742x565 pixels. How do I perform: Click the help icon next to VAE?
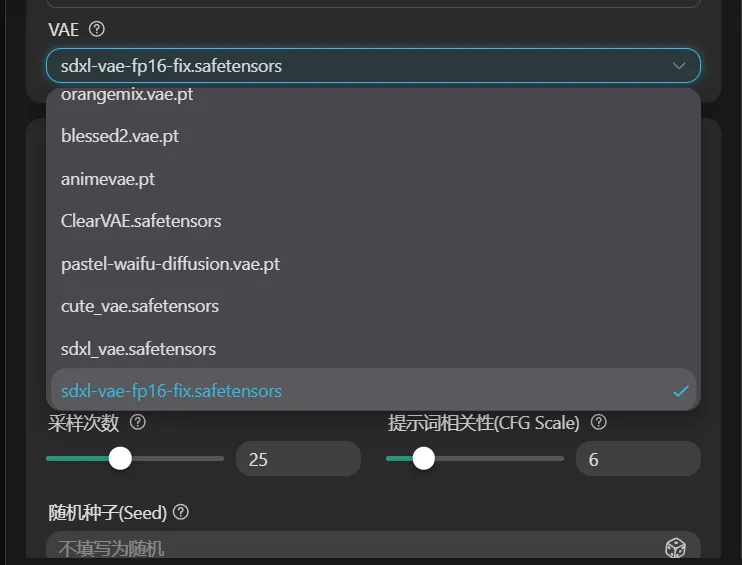tap(97, 29)
